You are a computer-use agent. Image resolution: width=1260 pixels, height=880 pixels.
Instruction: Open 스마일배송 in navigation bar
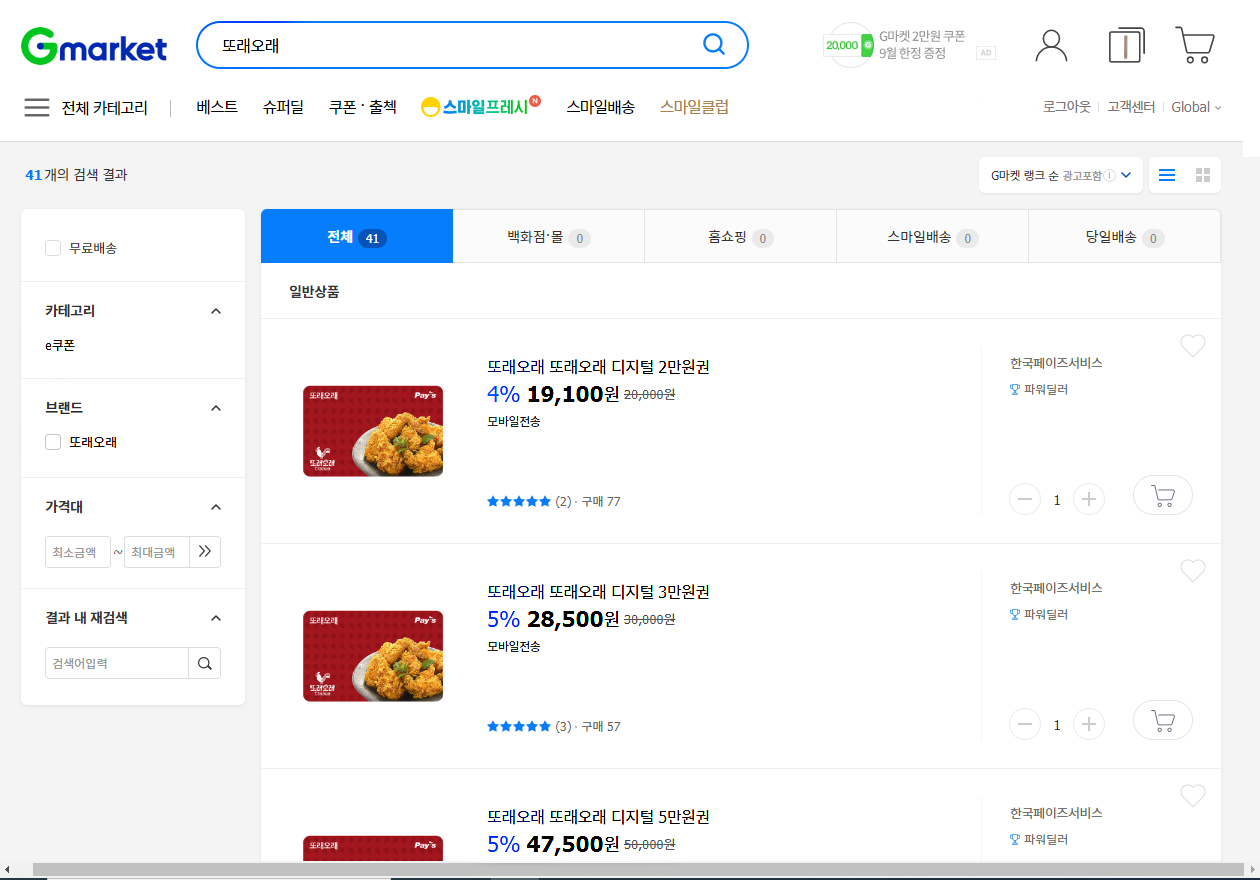[600, 107]
